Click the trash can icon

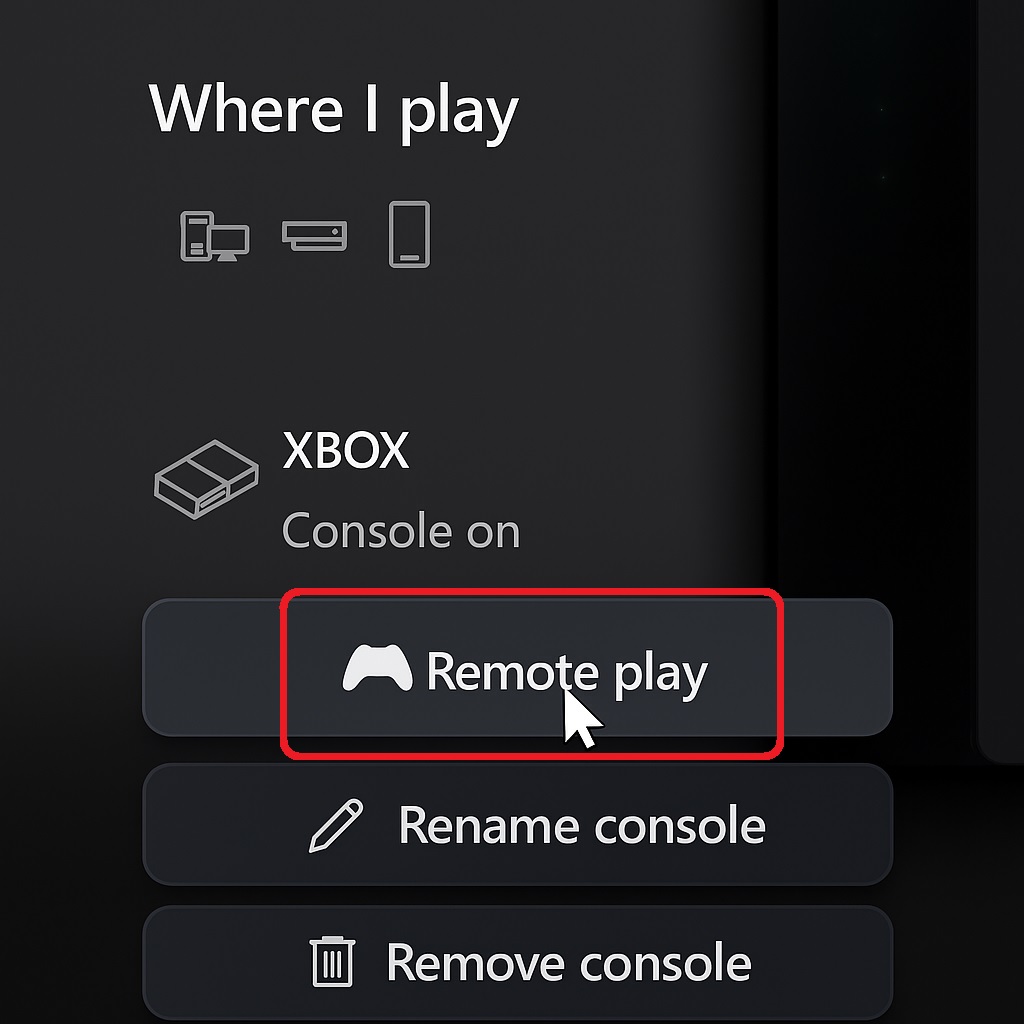point(332,961)
